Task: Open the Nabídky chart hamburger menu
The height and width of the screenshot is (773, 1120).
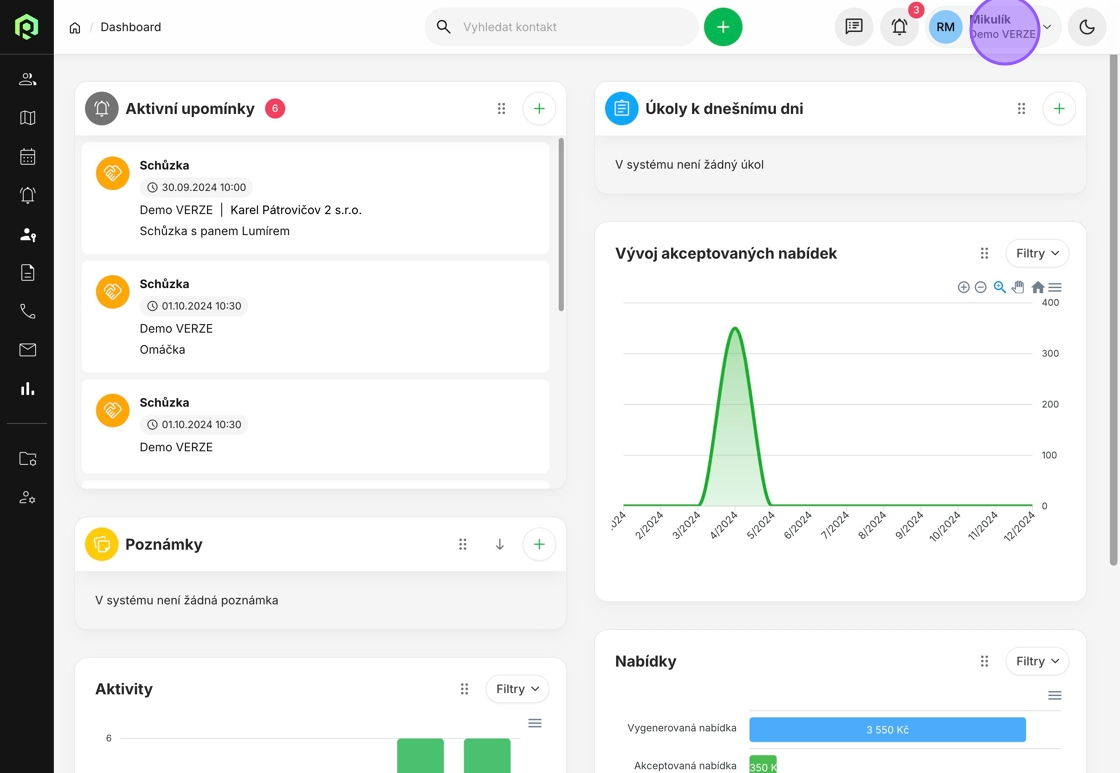Action: point(1055,695)
